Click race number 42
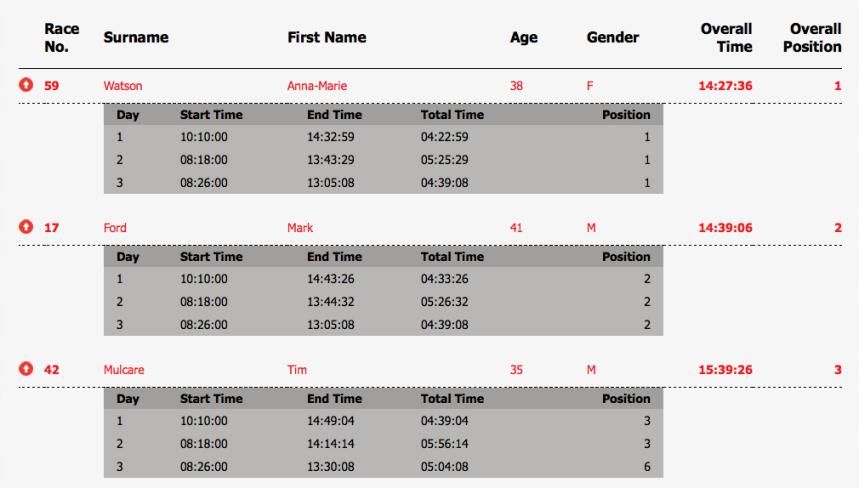This screenshot has width=859, height=488. coord(52,370)
